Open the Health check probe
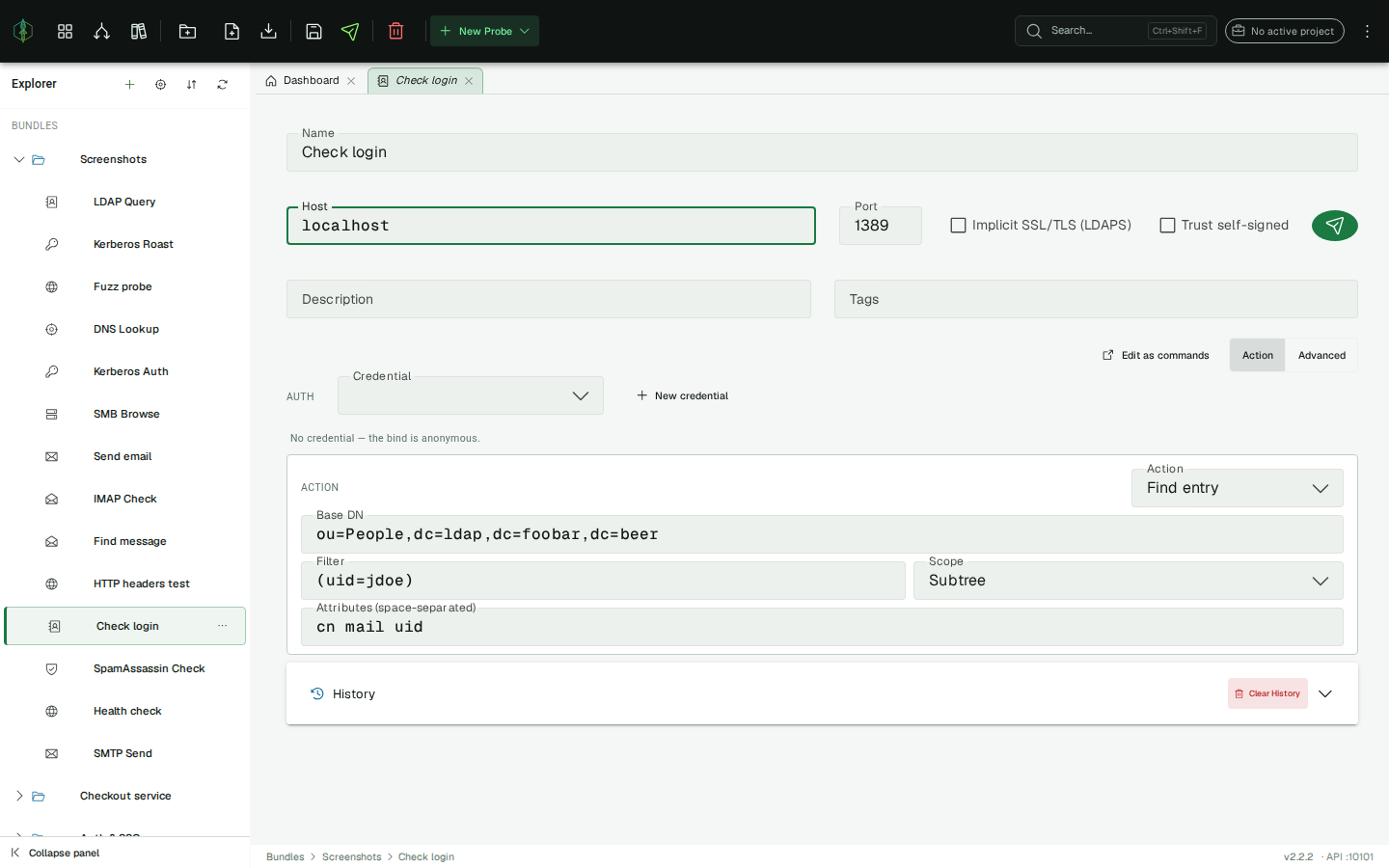Viewport: 1389px width, 868px height. coord(124,711)
